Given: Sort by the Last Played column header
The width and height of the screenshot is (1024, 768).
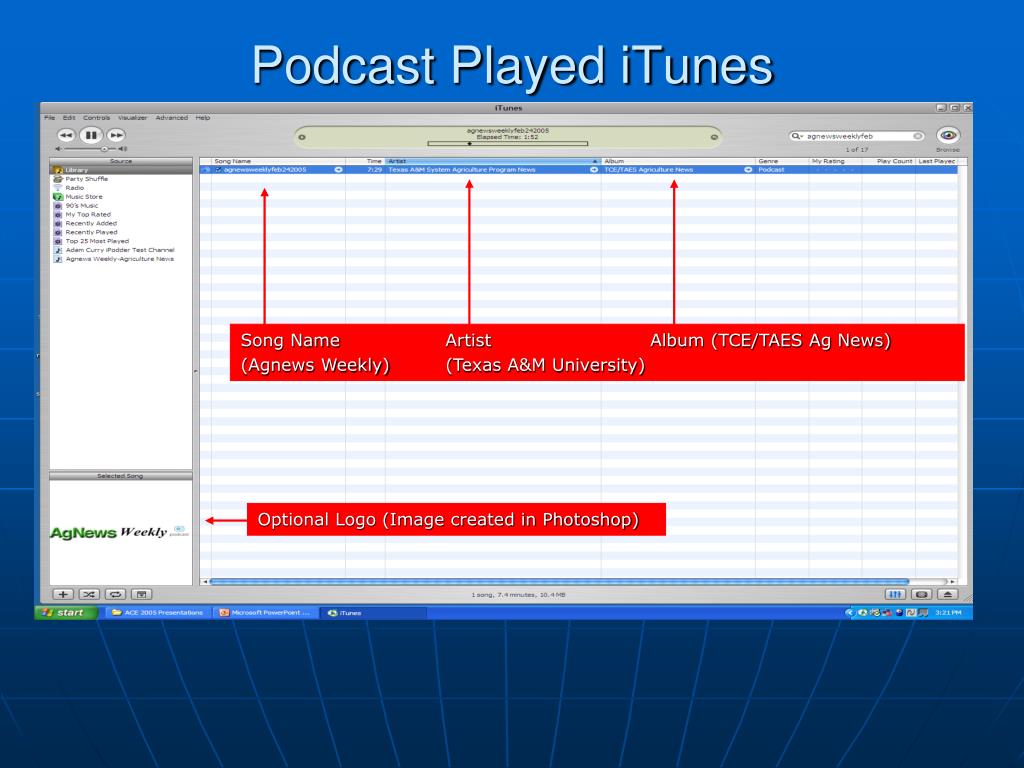Looking at the screenshot, I should coord(937,161).
